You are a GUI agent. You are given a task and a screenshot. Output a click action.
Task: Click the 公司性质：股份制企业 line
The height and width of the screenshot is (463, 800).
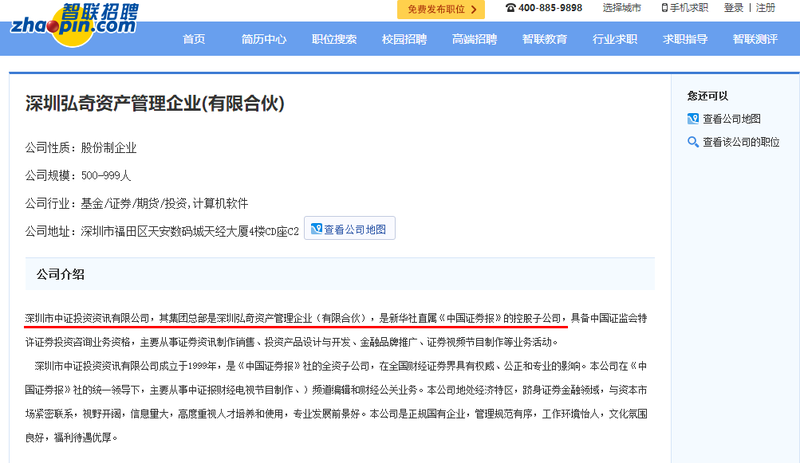81,148
